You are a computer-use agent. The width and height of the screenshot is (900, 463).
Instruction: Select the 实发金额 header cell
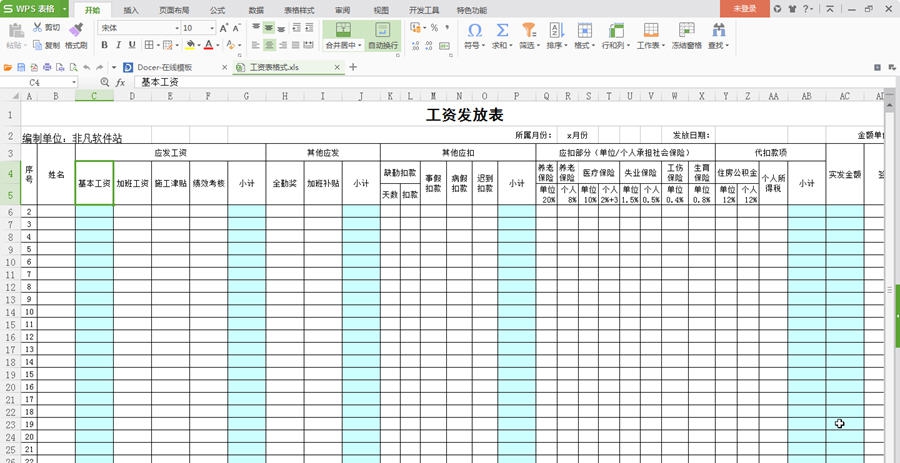(845, 174)
